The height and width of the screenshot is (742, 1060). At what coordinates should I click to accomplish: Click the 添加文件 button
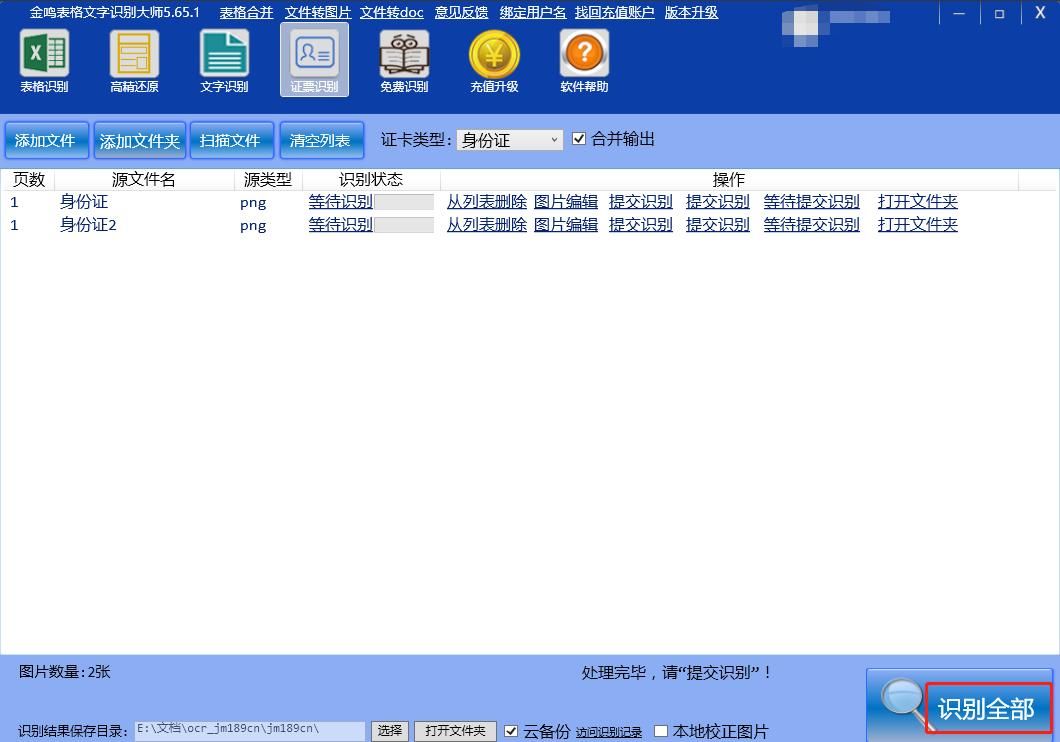[x=47, y=141]
